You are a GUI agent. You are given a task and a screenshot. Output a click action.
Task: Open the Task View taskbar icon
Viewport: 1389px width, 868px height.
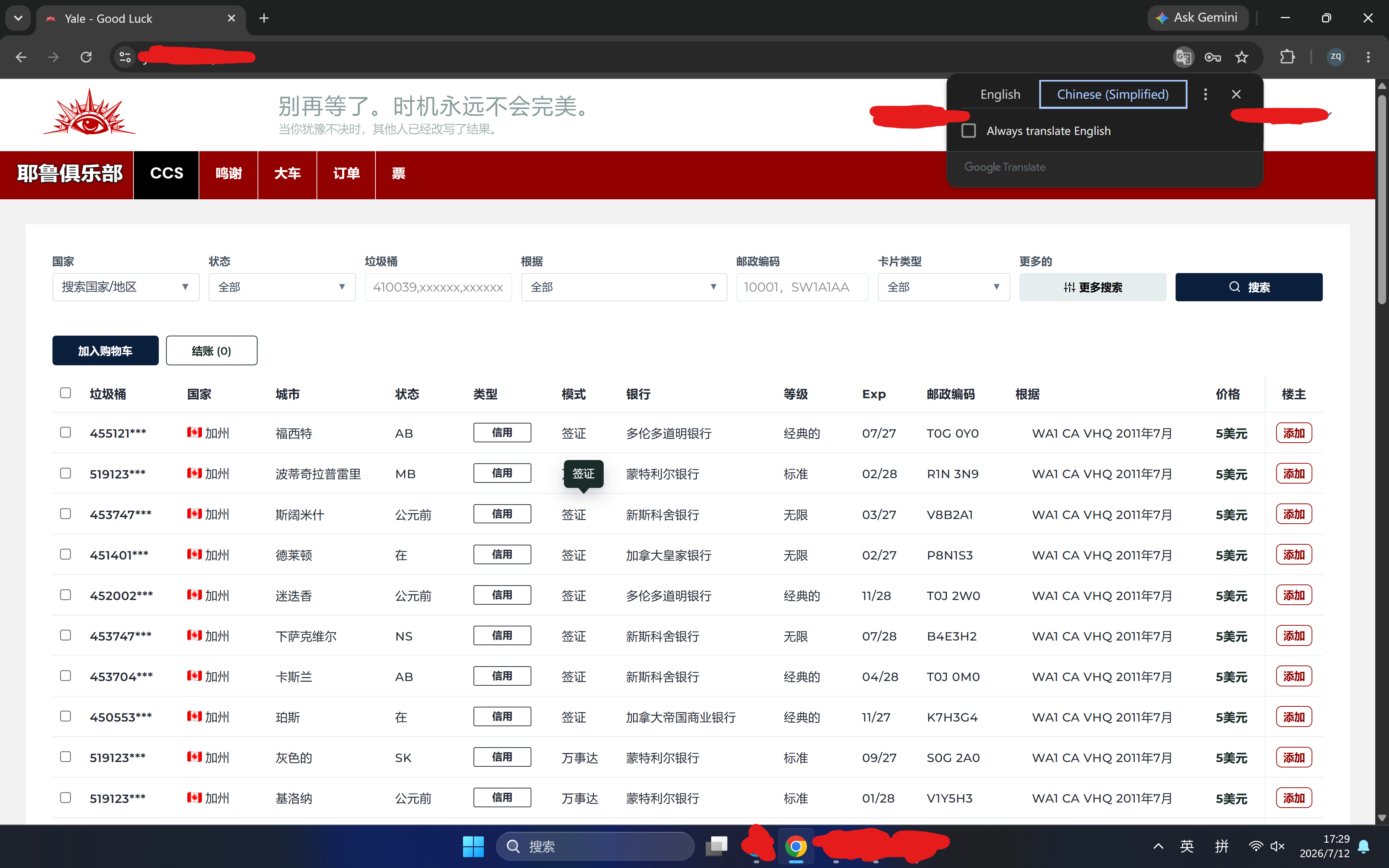coord(716,846)
